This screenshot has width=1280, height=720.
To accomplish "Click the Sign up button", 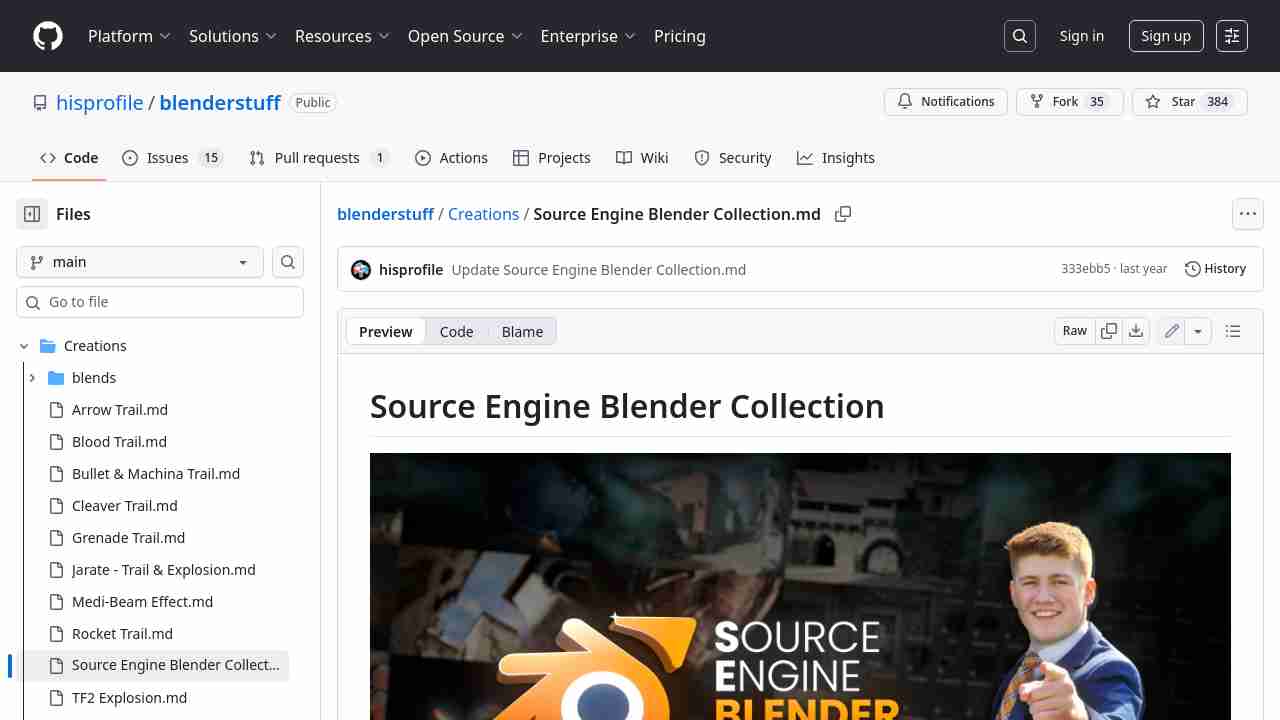I will click(1166, 36).
